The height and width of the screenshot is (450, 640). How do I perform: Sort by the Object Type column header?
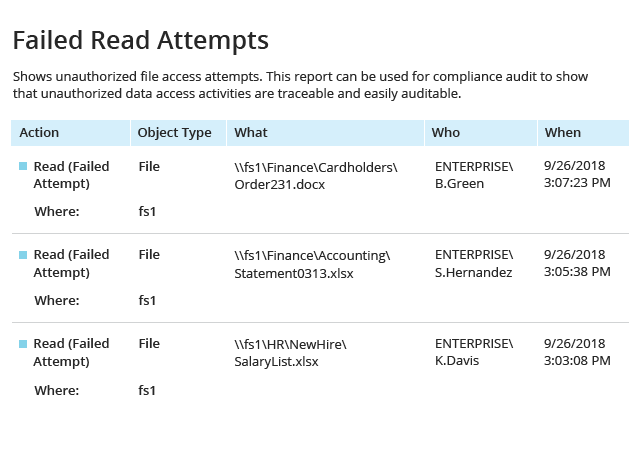(x=178, y=133)
